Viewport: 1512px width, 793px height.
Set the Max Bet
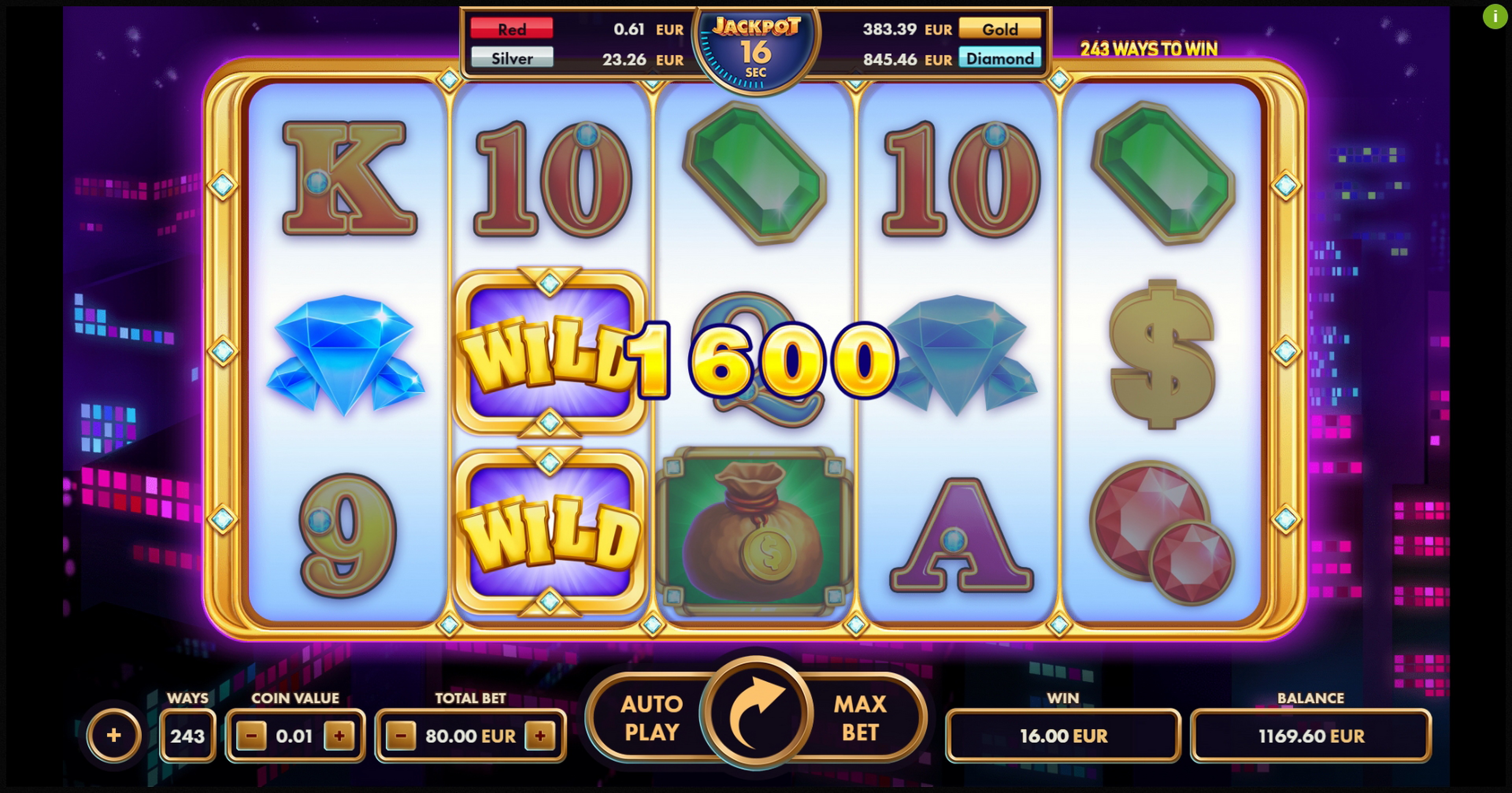coord(860,717)
